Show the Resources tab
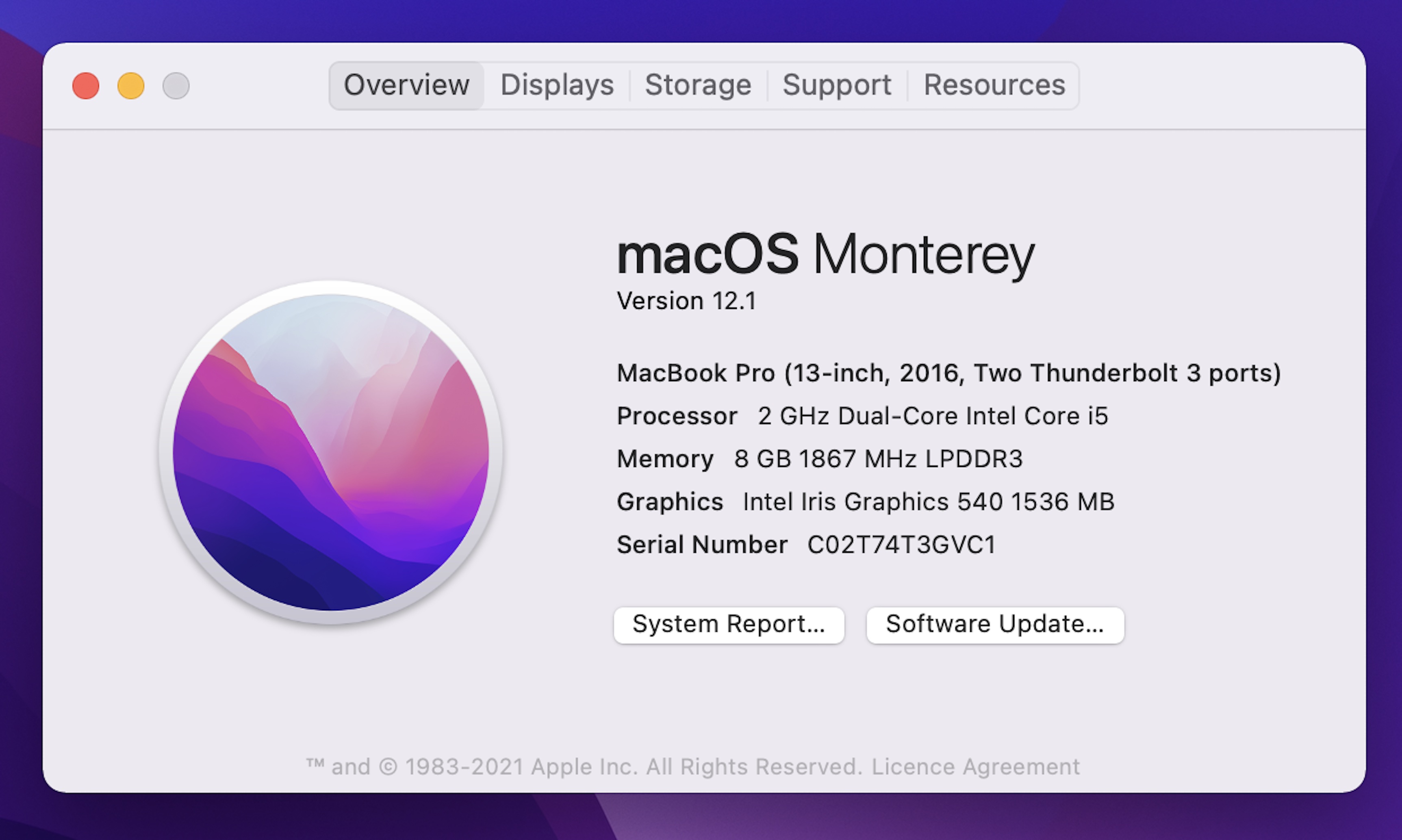1402x840 pixels. tap(994, 85)
